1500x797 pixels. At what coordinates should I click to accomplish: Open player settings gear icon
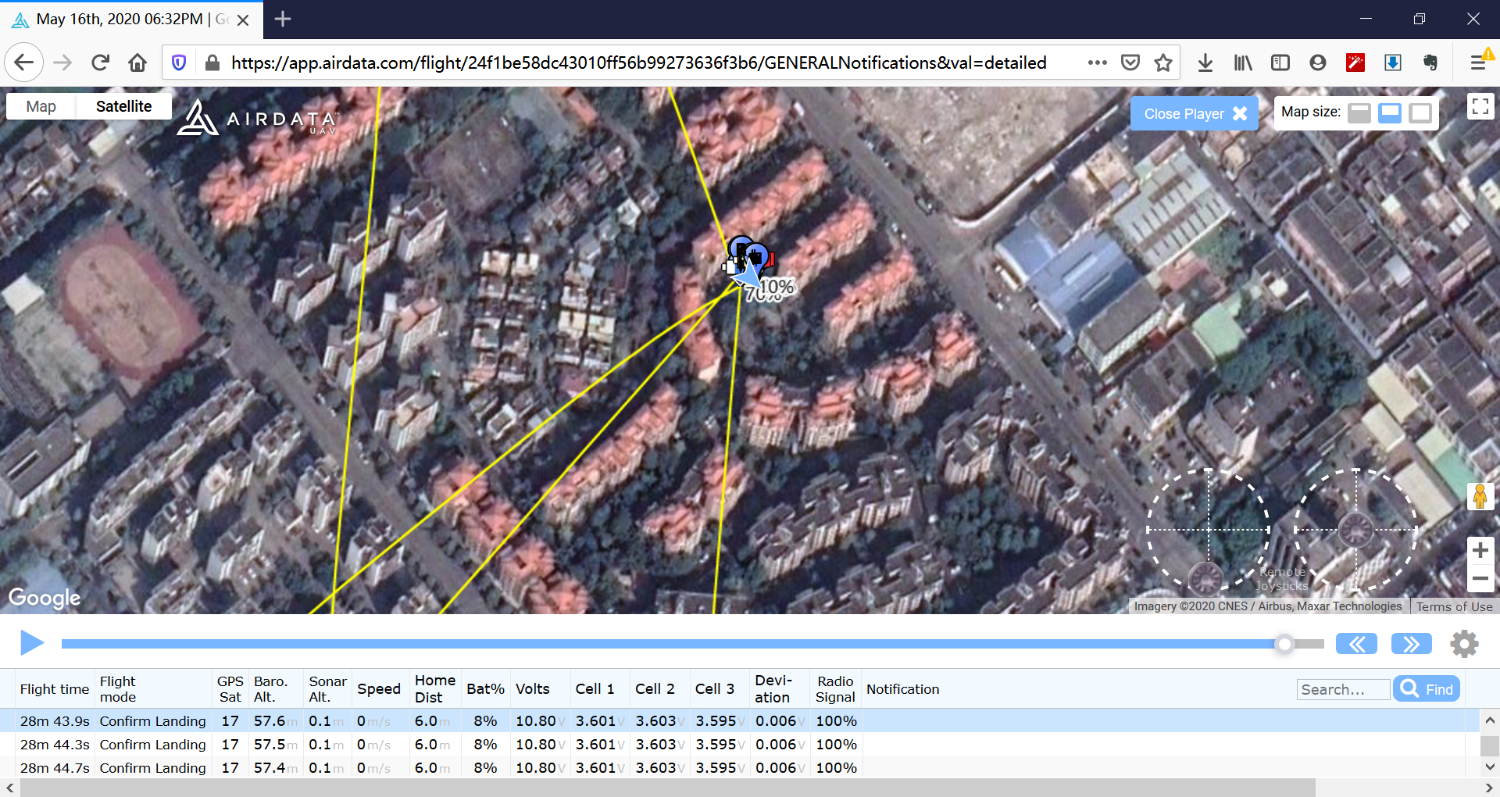(1464, 644)
